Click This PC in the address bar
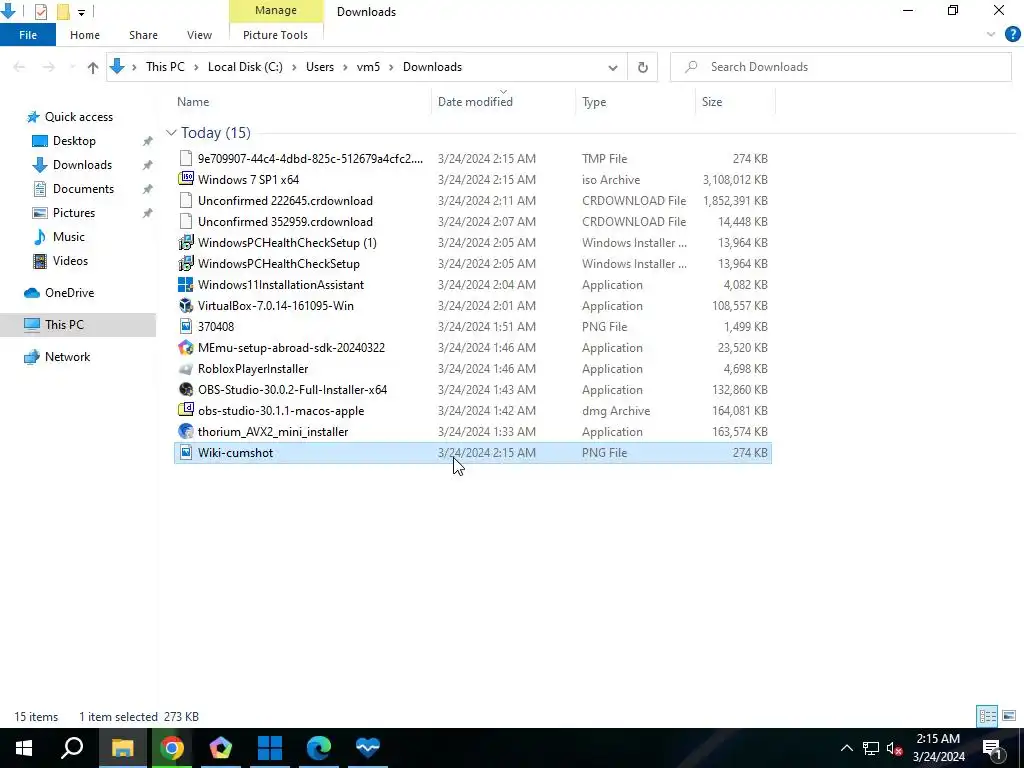Image resolution: width=1024 pixels, height=768 pixels. [165, 67]
